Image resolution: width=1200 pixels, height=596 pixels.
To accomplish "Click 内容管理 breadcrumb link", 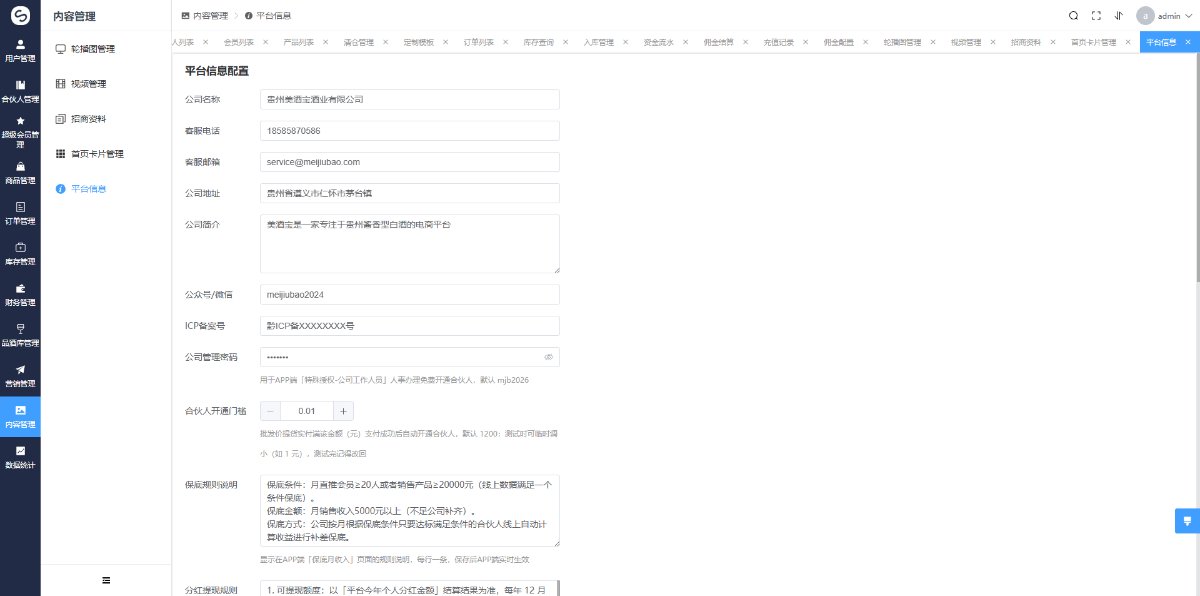I will (203, 16).
